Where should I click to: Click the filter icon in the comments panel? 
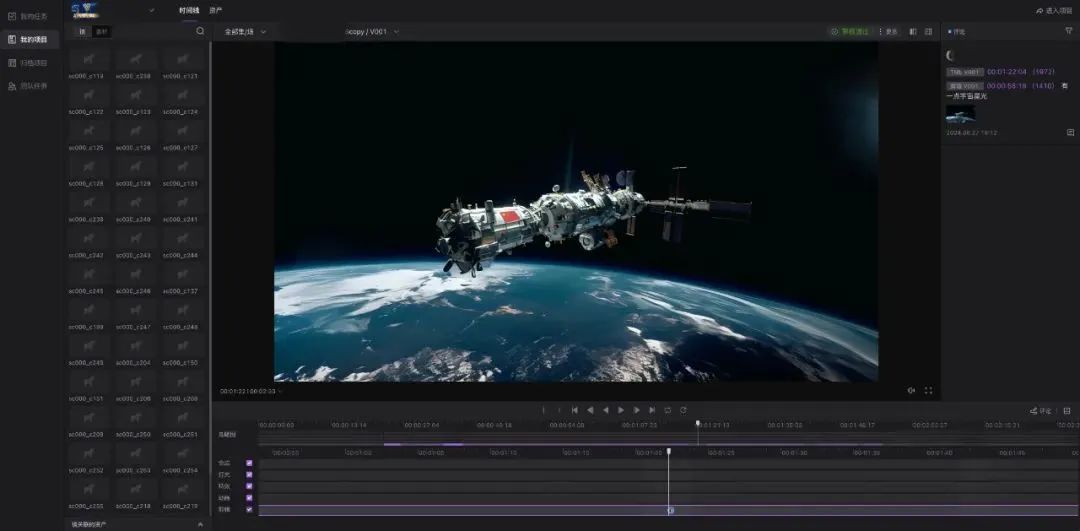[1068, 31]
